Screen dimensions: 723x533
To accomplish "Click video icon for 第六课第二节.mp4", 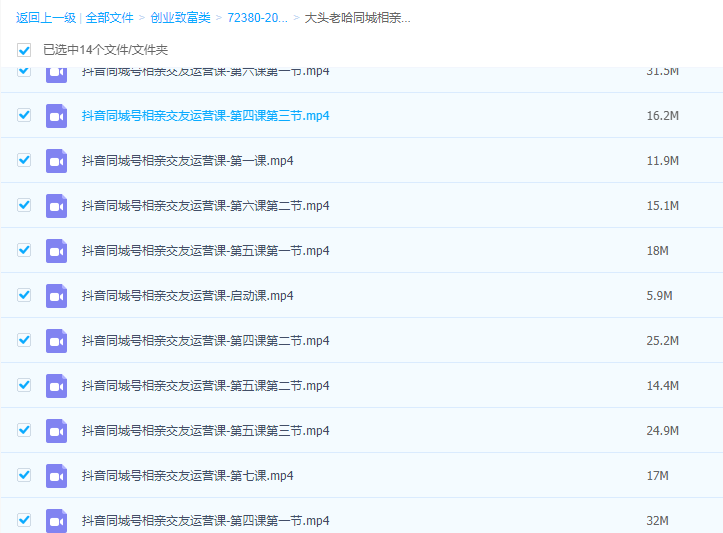I will (56, 206).
